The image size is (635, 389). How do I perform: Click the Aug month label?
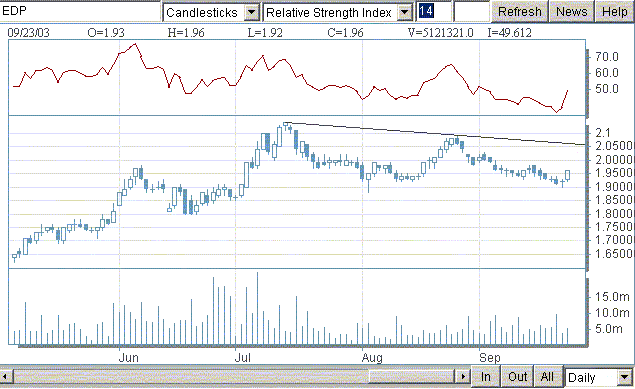[x=372, y=358]
